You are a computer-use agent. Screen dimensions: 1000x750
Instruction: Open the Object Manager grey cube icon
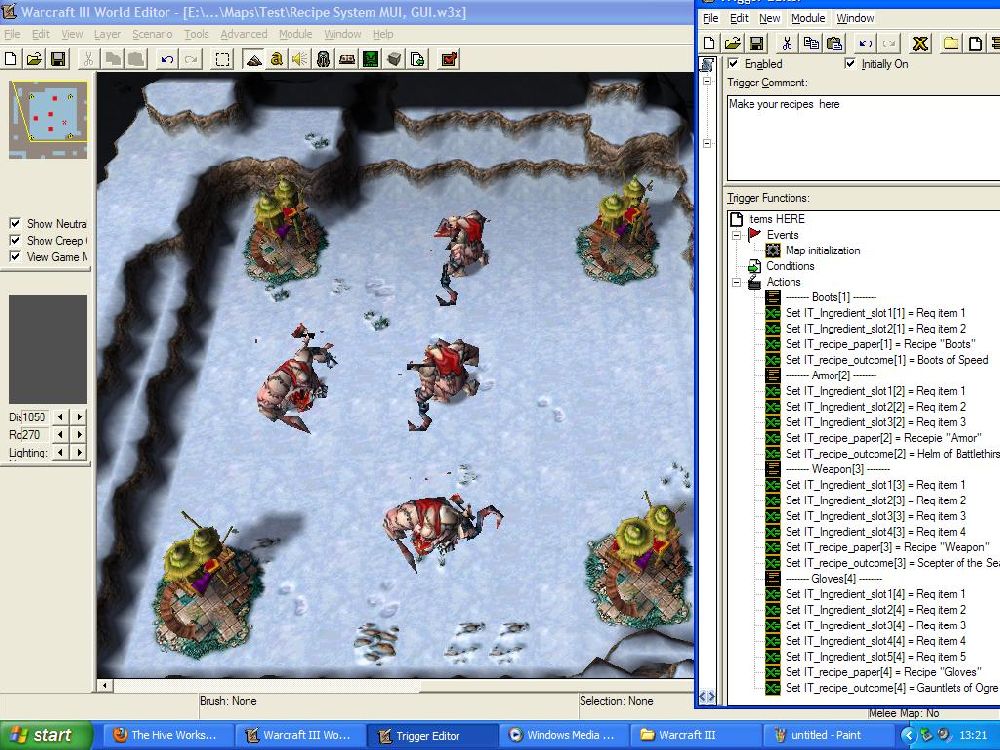[394, 59]
